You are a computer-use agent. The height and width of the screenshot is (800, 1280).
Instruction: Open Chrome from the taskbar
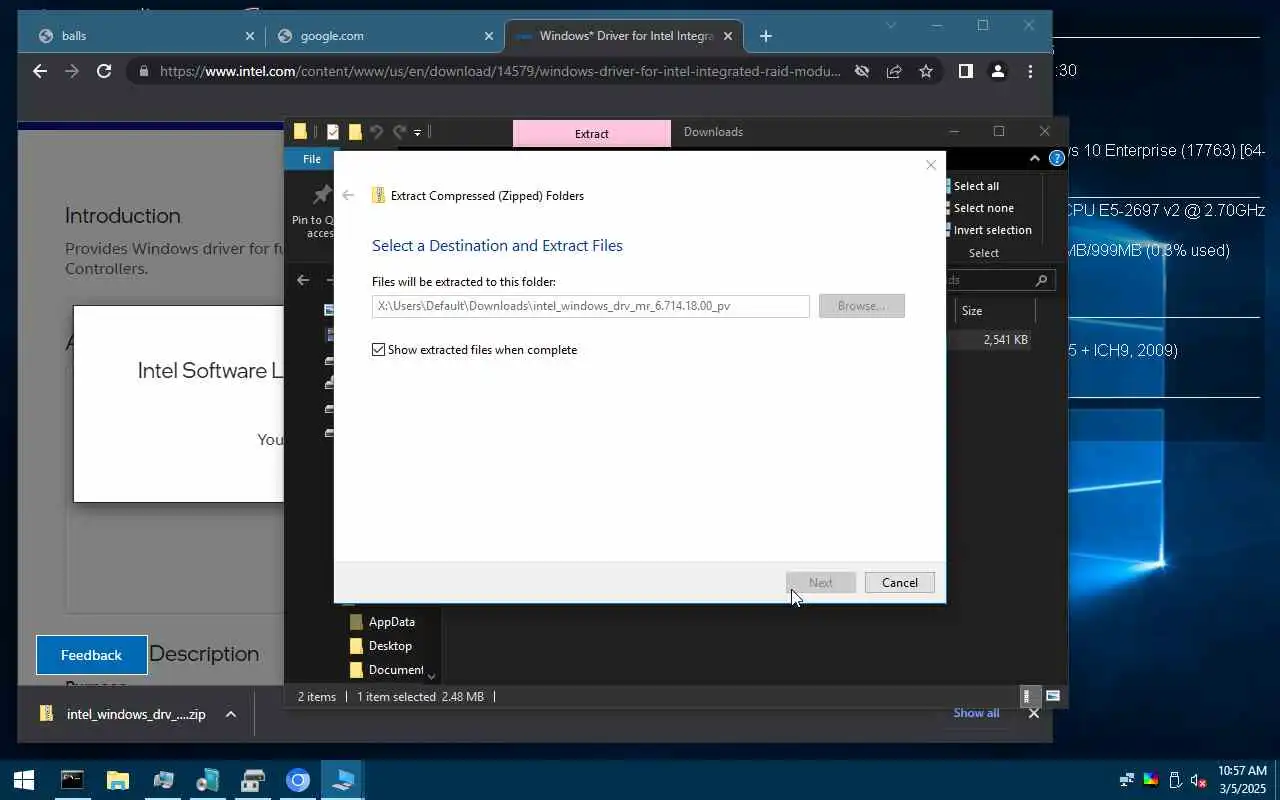click(298, 780)
